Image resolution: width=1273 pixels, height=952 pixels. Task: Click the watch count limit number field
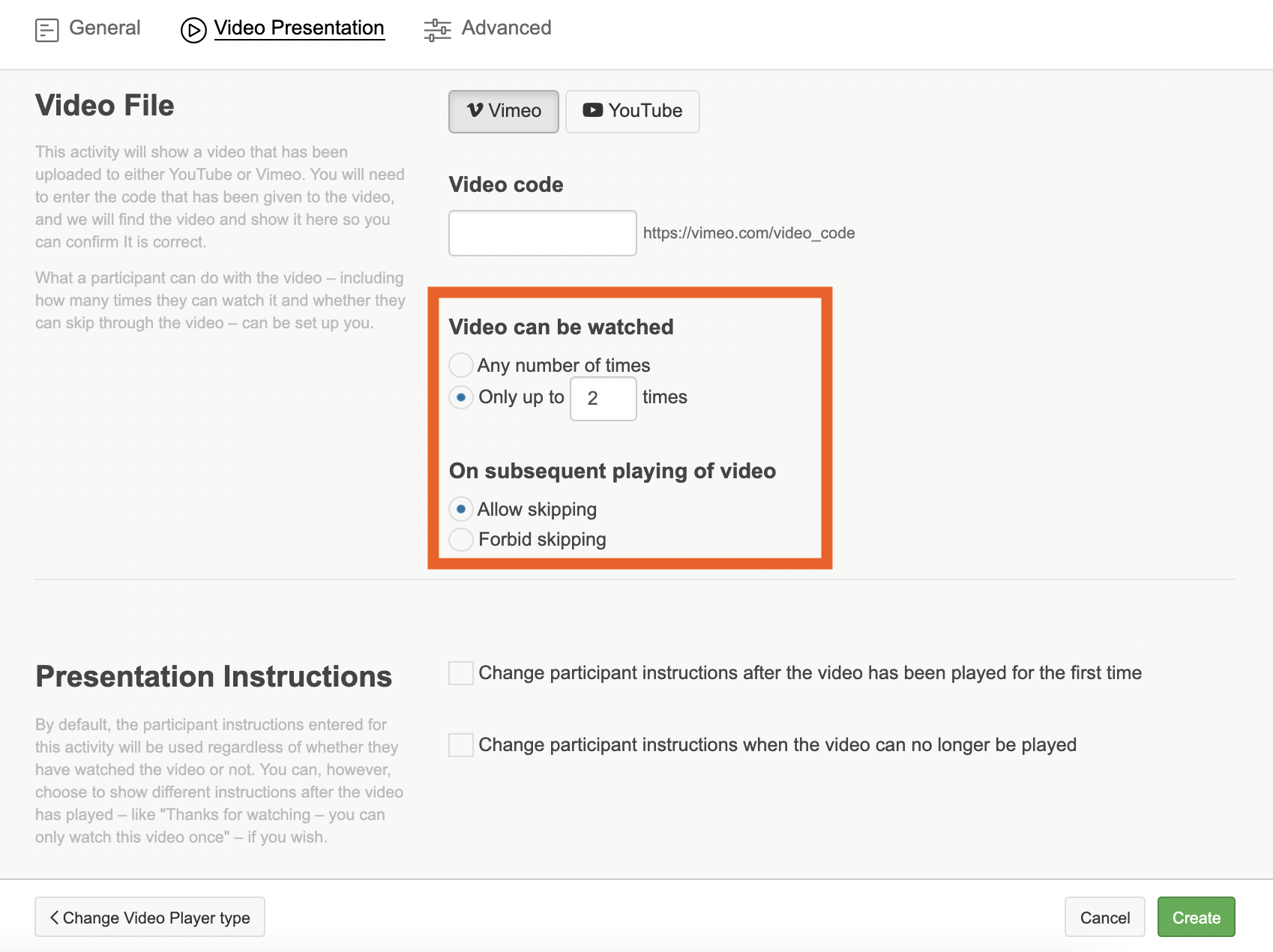[x=603, y=399]
